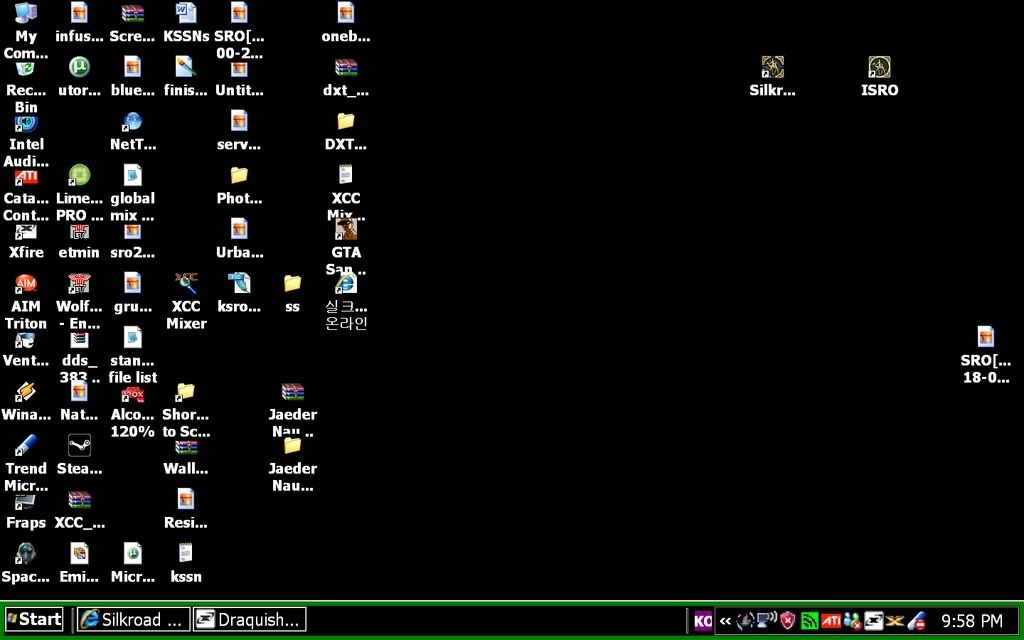The image size is (1024, 640).
Task: Open the Korean-named Silkroad Online shortcut
Action: (x=346, y=283)
